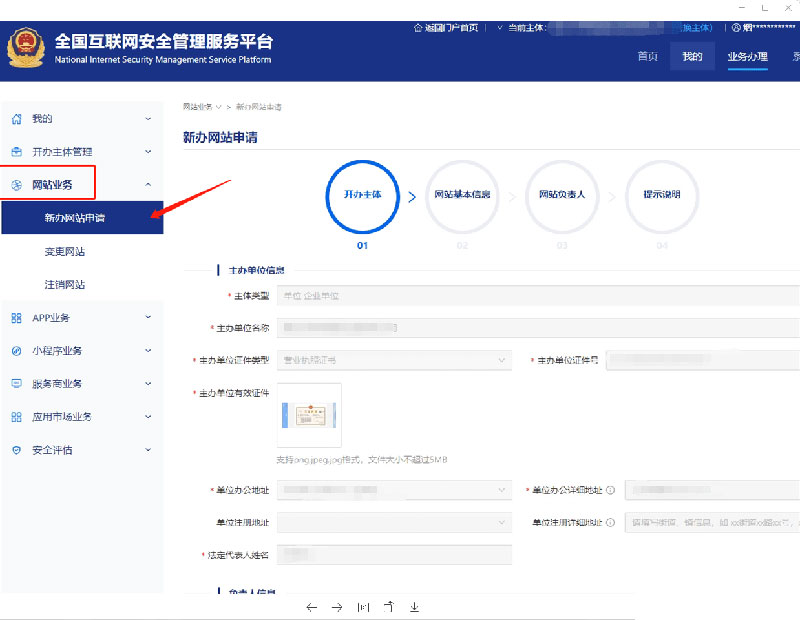Screen dimensions: 800x620
Task: Click the 换主体 link in the top bar
Action: 693,27
